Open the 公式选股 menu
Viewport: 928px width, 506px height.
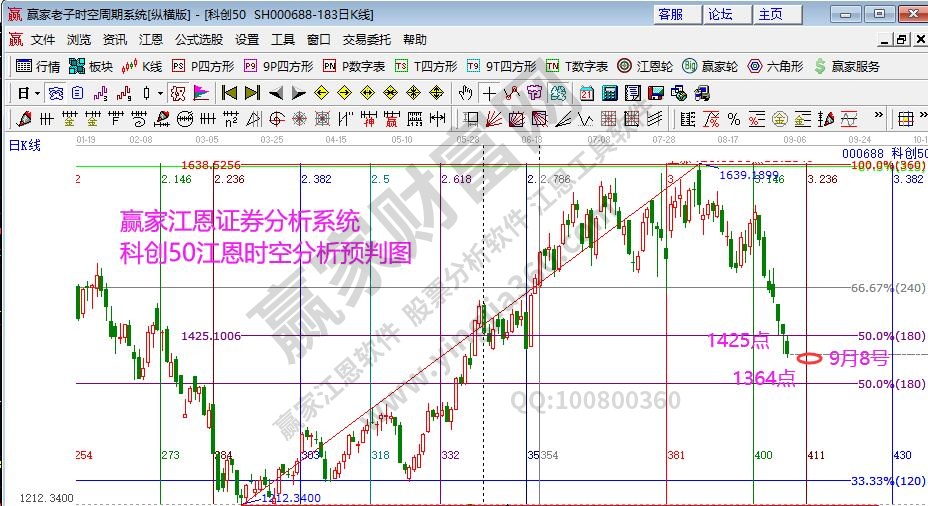coord(199,40)
